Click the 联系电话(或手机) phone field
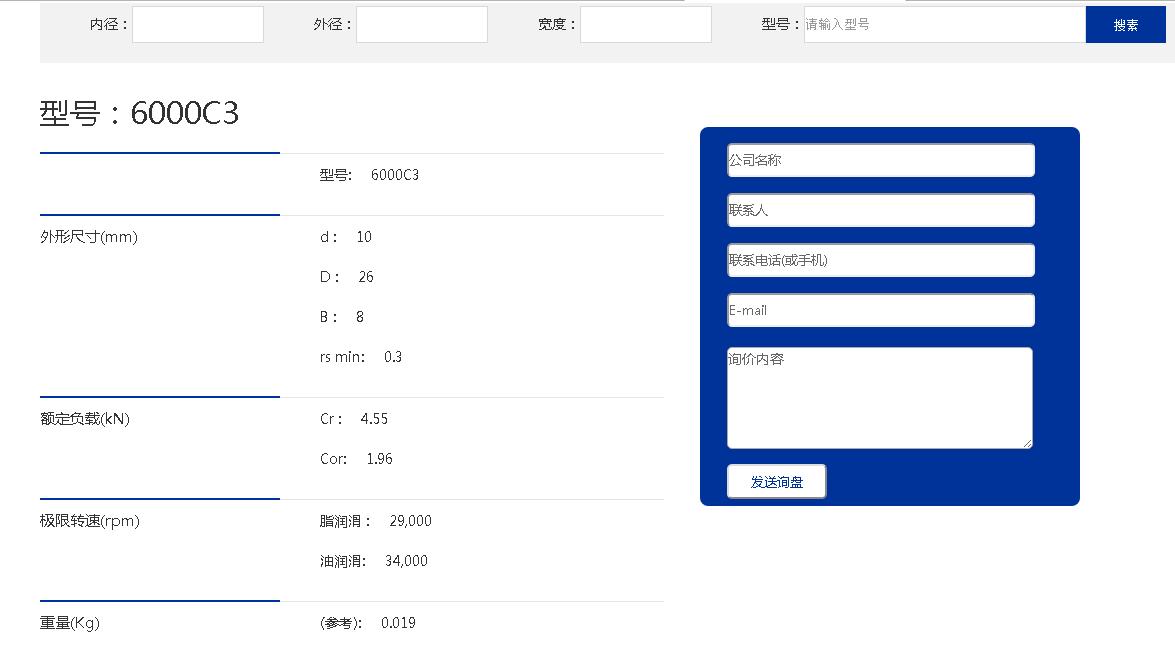1175x653 pixels. pyautogui.click(x=880, y=260)
